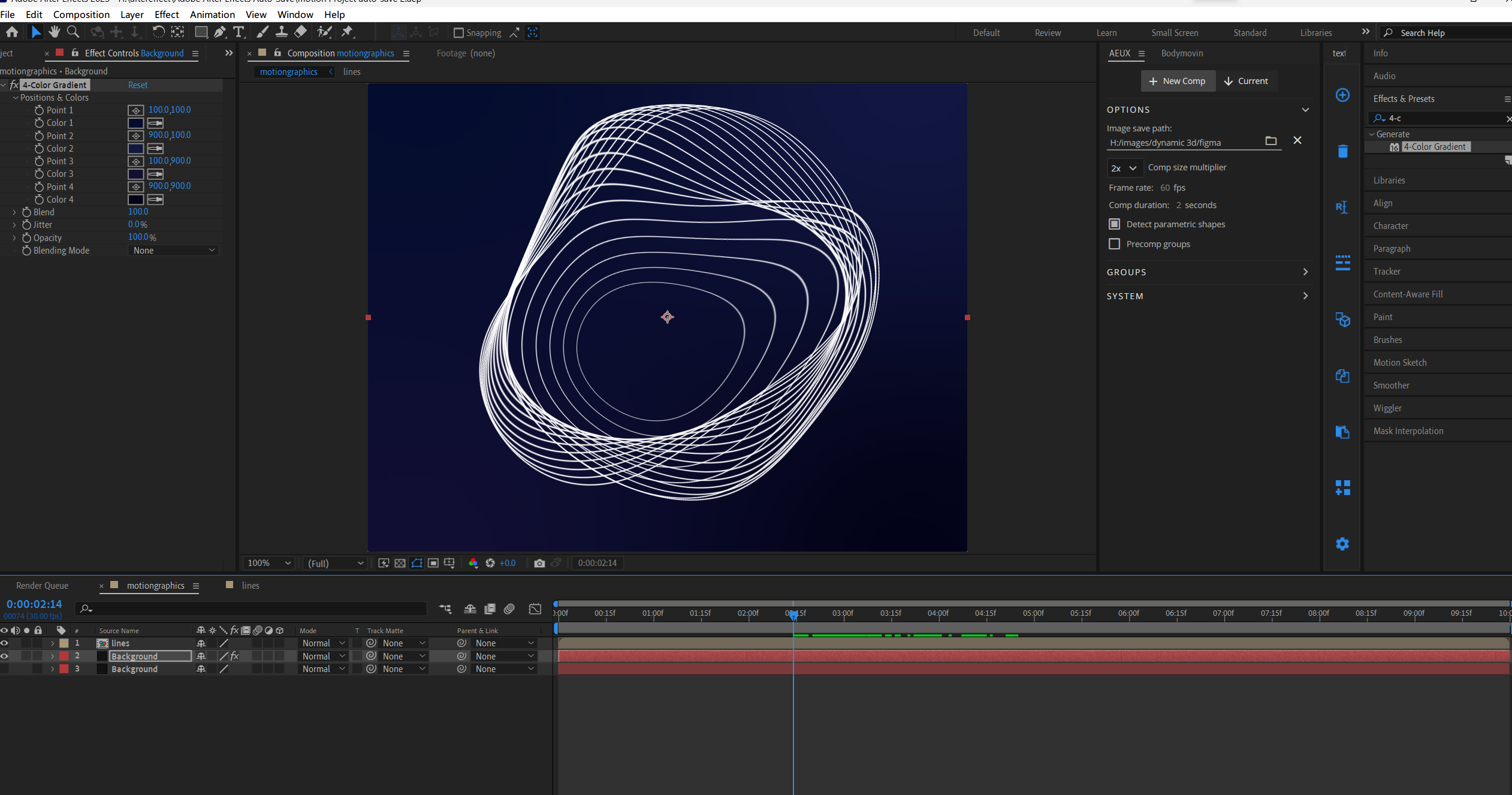This screenshot has width=1512, height=795.
Task: Click the New Comp button
Action: [x=1178, y=81]
